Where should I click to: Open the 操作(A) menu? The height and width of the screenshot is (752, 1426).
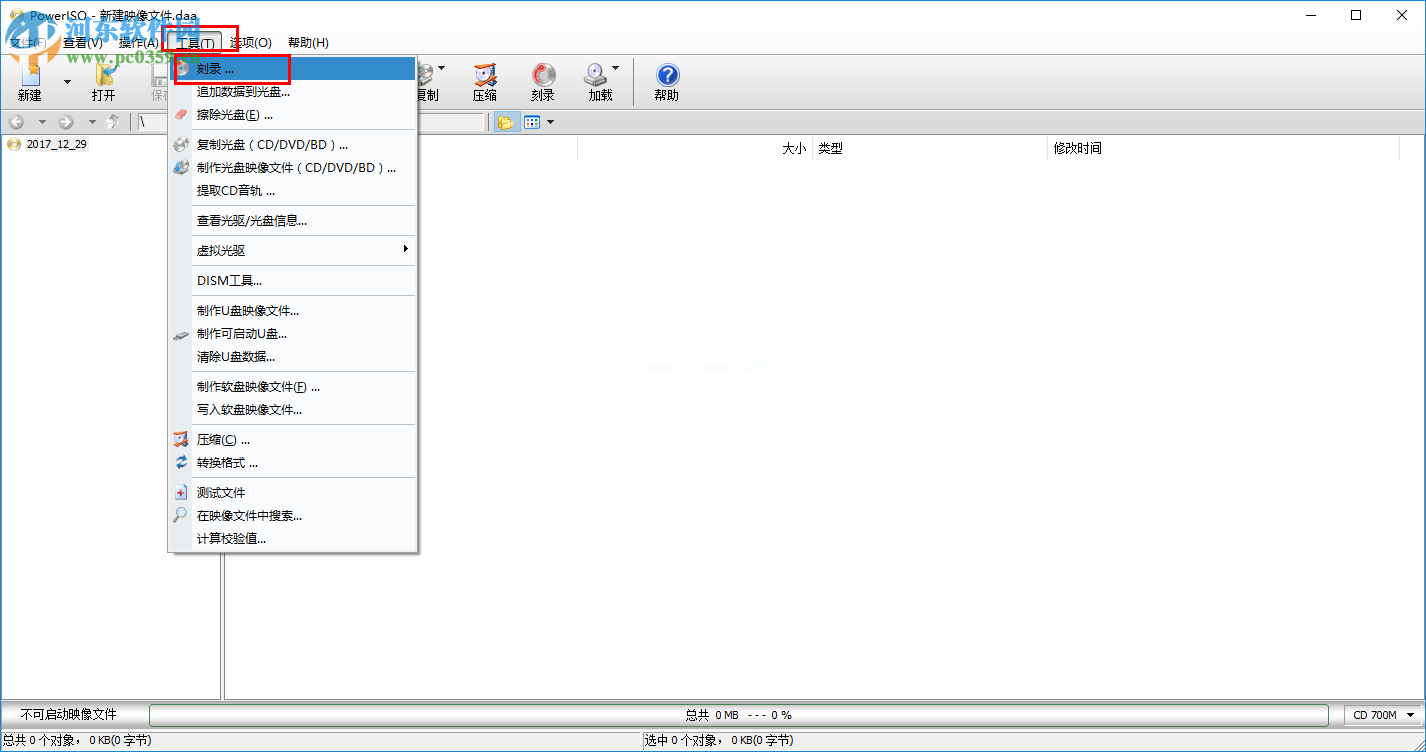pyautogui.click(x=138, y=43)
